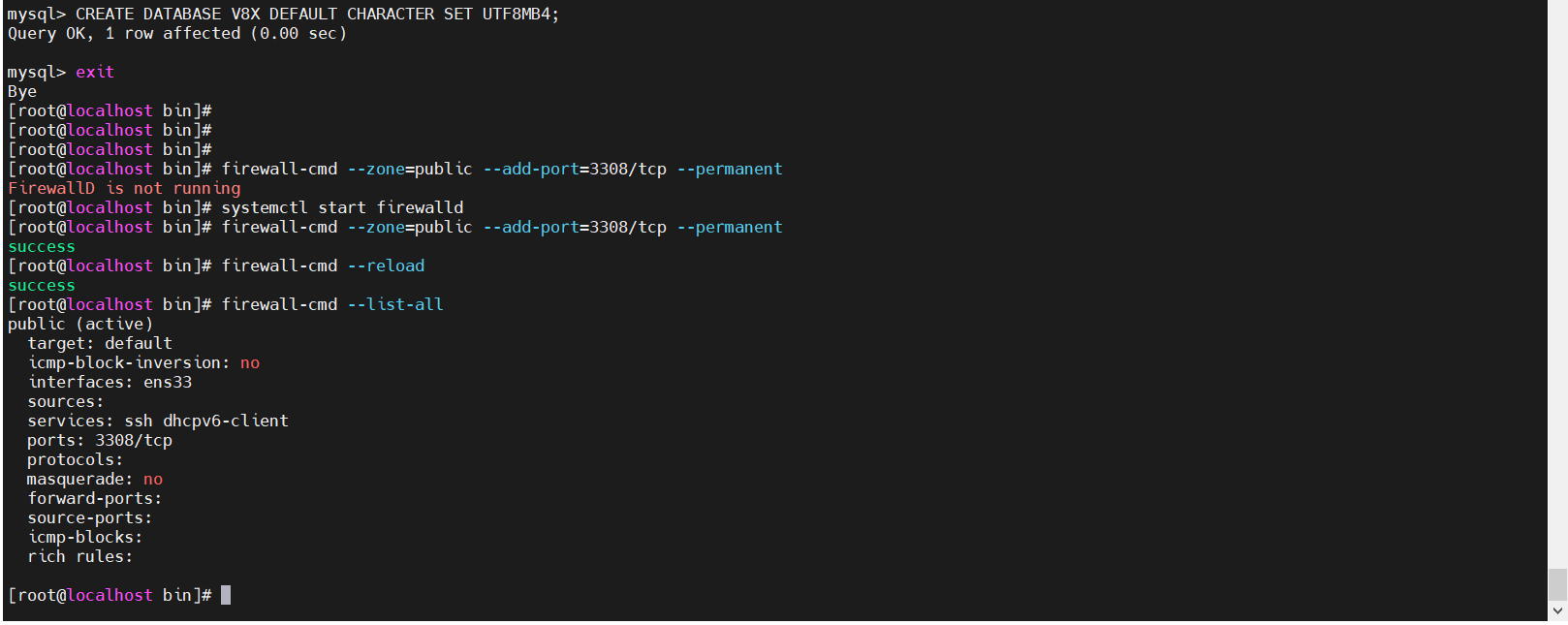Click the terminal cursor block at the last prompt

pos(226,595)
